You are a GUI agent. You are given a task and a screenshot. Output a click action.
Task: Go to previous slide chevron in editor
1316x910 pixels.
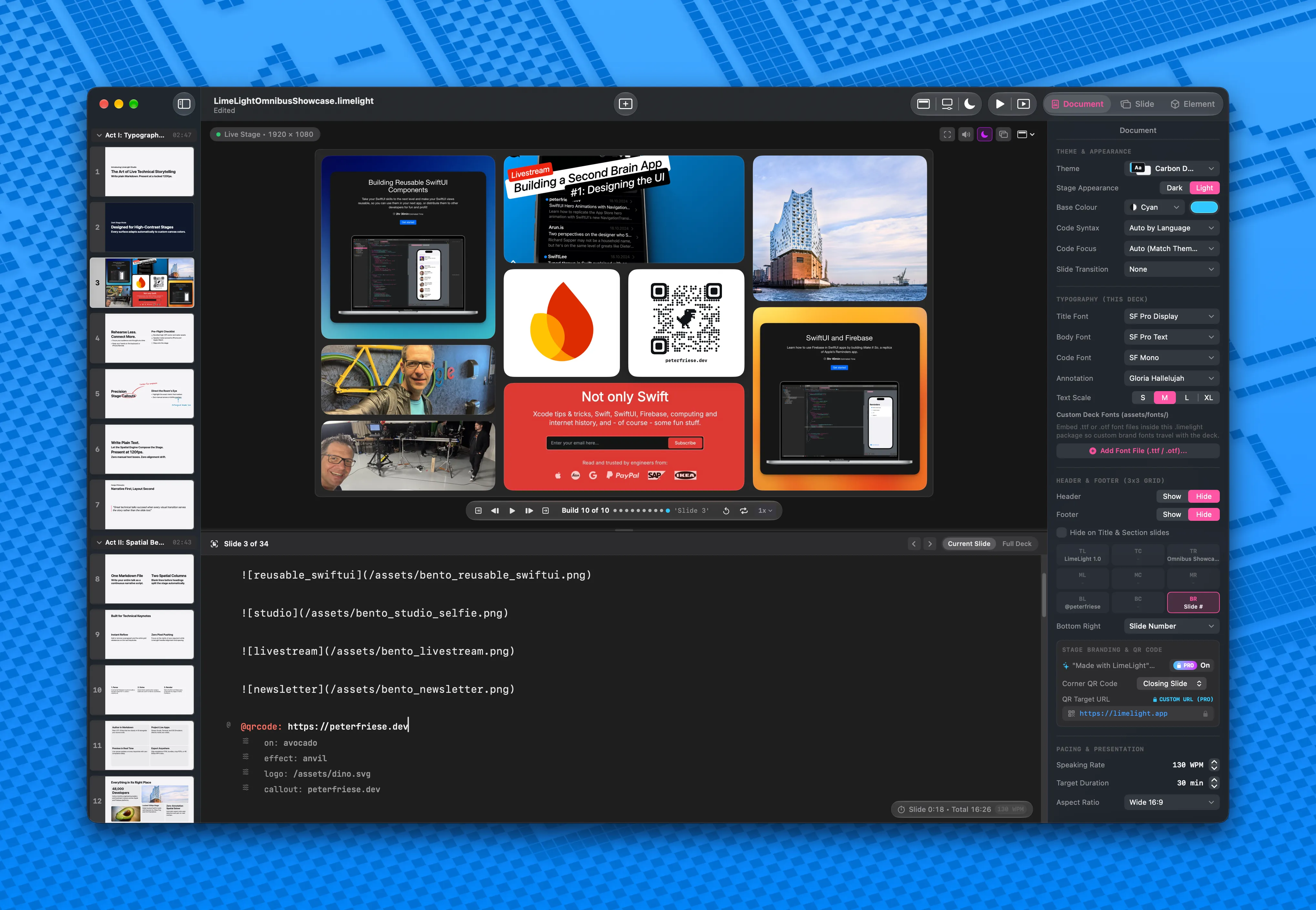[x=914, y=544]
